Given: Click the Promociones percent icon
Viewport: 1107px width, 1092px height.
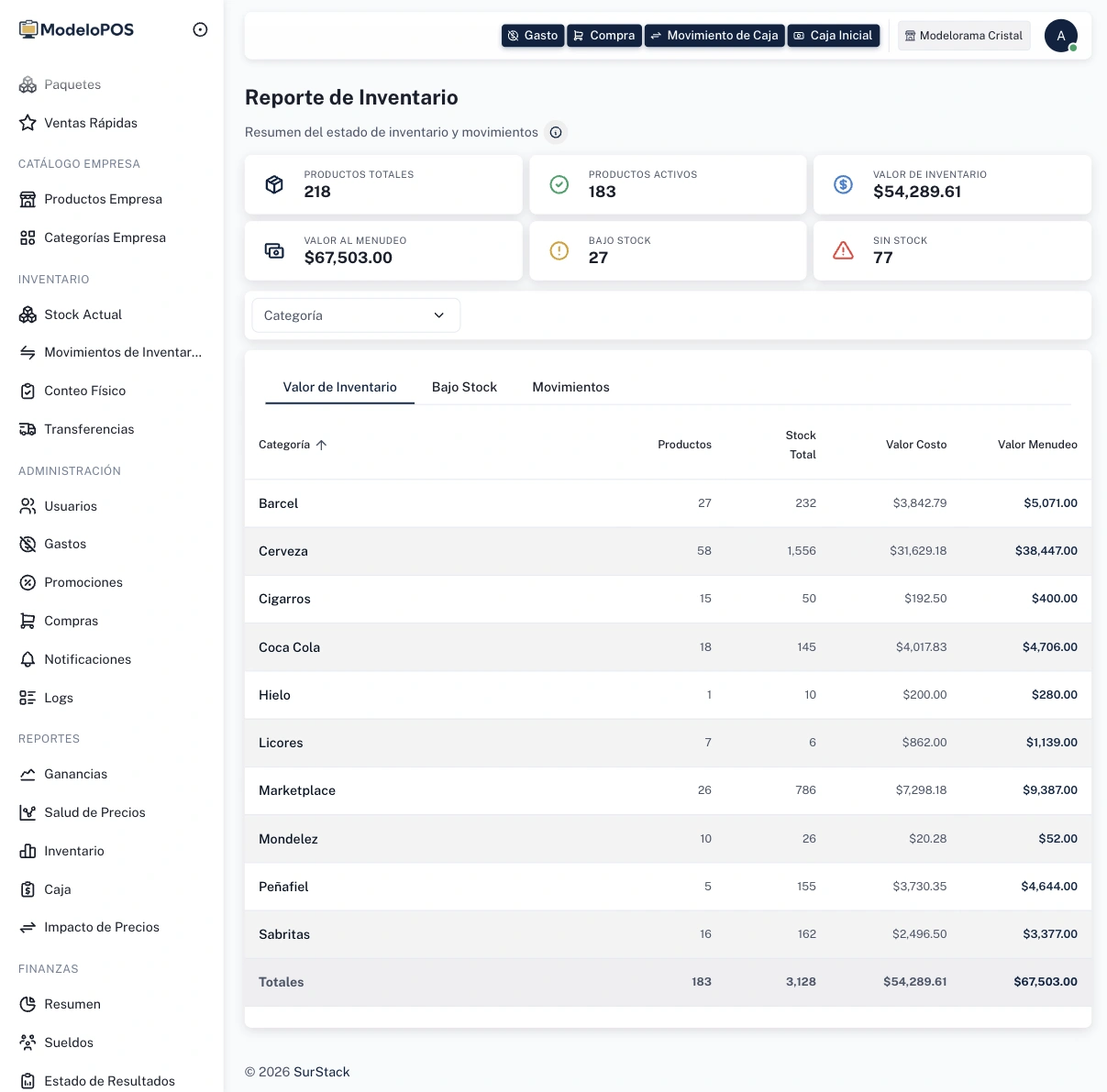Looking at the screenshot, I should [28, 582].
